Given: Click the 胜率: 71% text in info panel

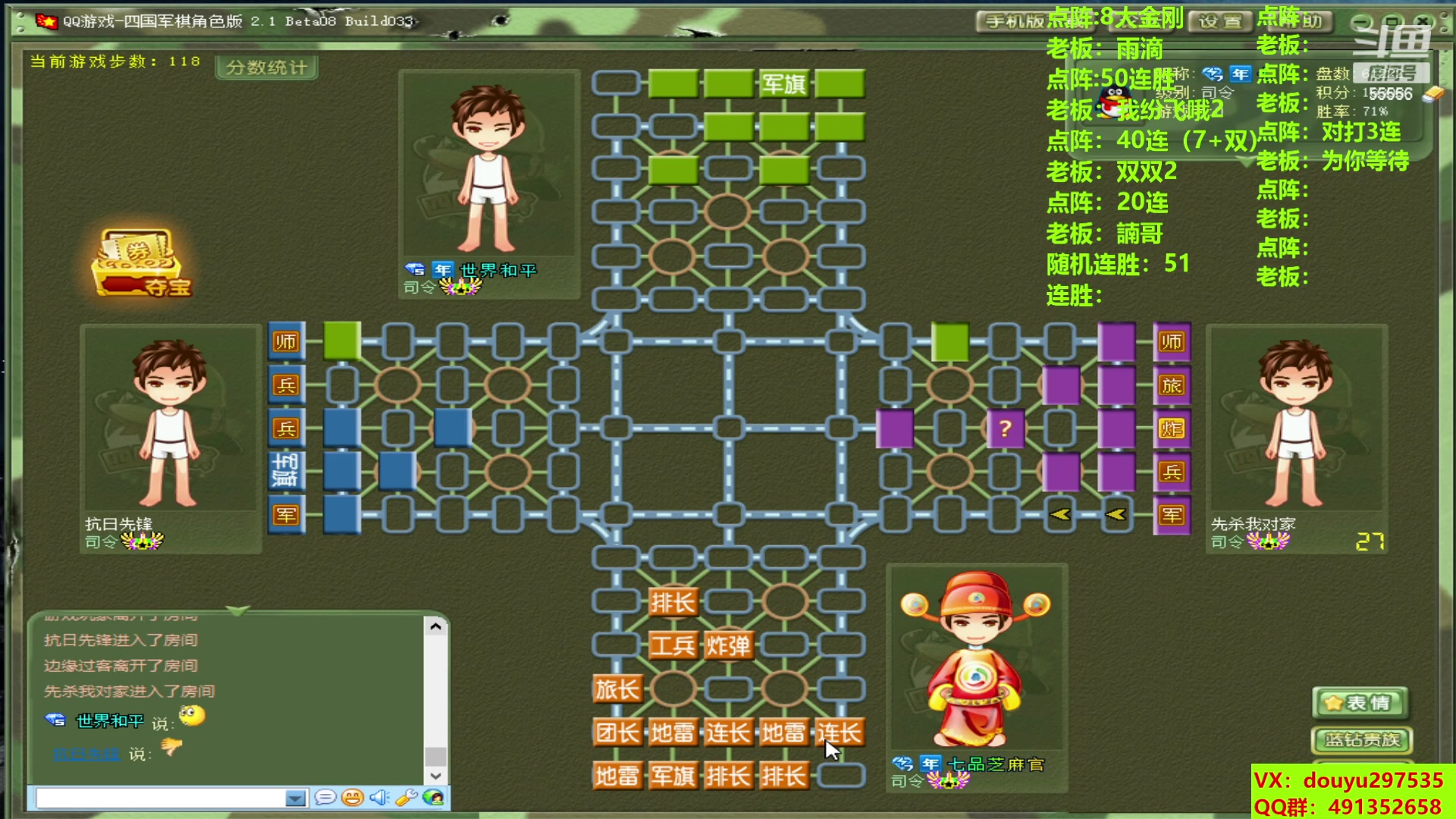Looking at the screenshot, I should (x=1352, y=111).
